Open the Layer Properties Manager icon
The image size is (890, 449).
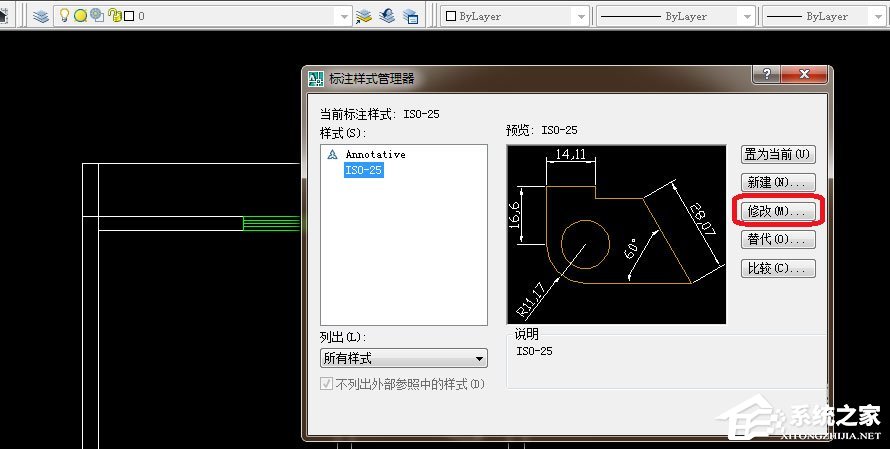pos(41,16)
